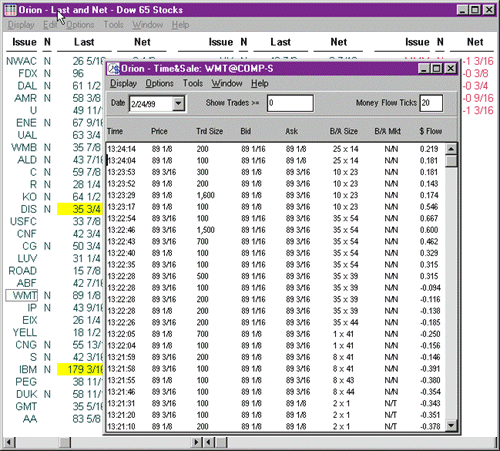Open the Help menu in Time&Sale window

pos(259,83)
